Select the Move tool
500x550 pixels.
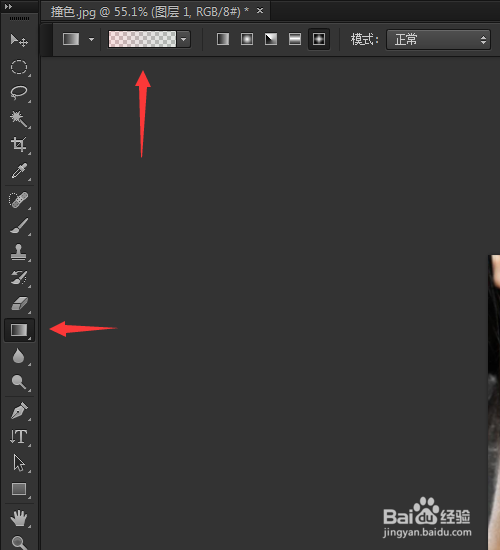click(x=19, y=40)
